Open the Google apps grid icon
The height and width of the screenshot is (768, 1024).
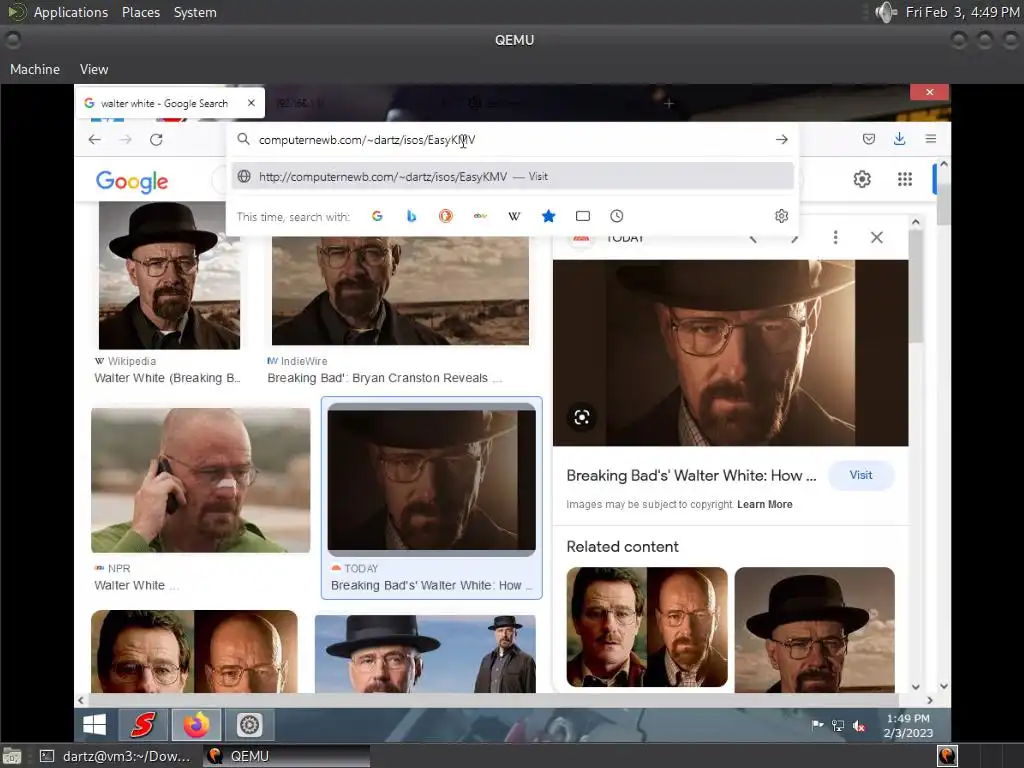click(904, 179)
